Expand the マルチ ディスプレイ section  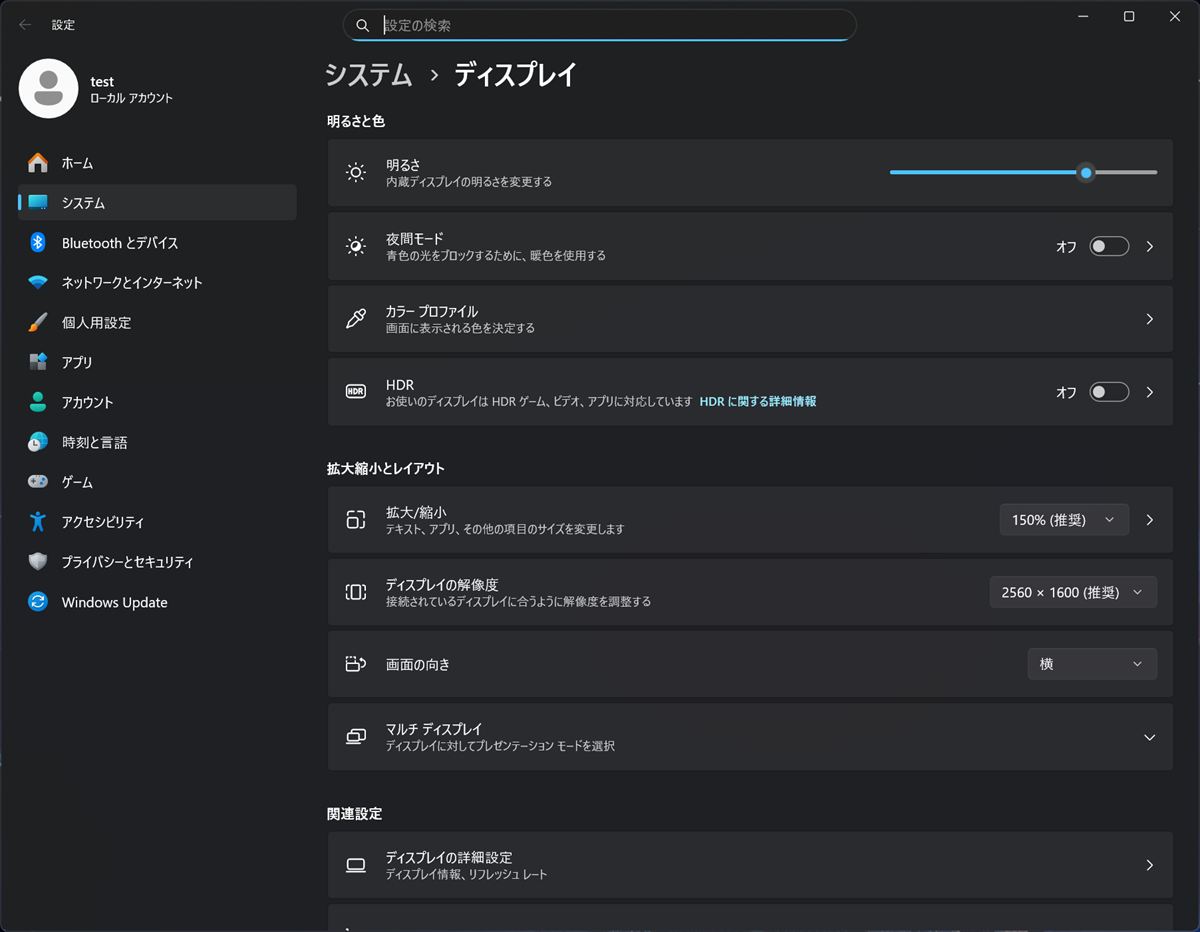pyautogui.click(x=1149, y=738)
